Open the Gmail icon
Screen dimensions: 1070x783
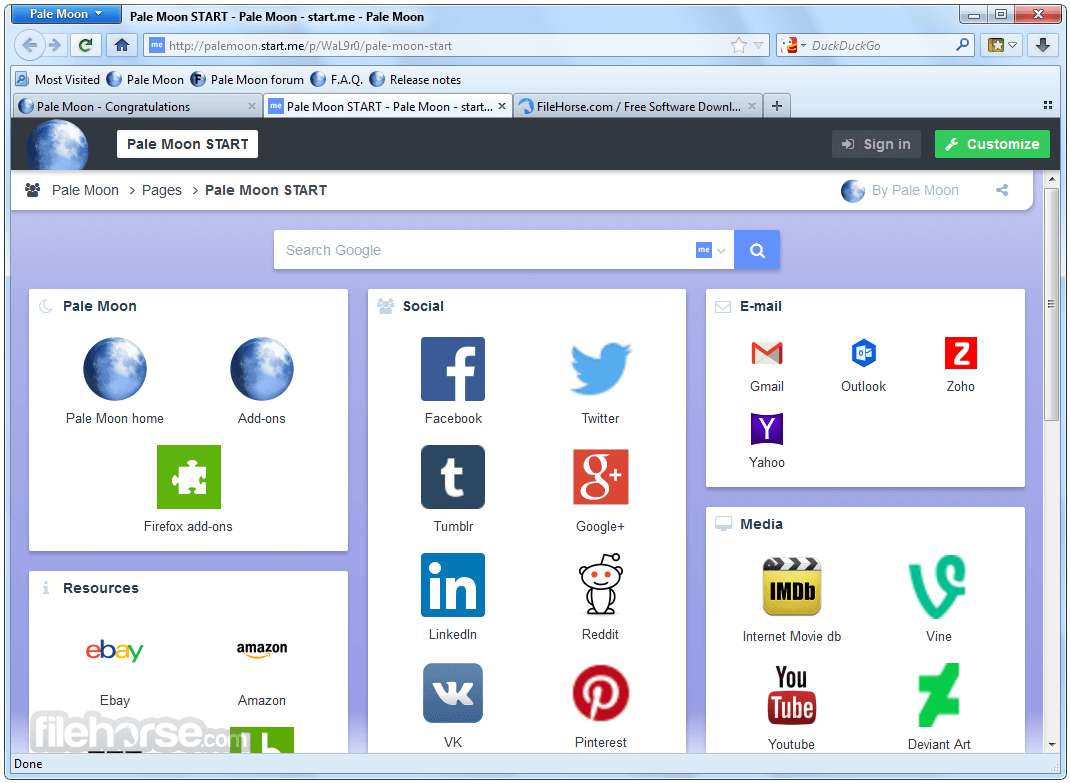(x=766, y=353)
